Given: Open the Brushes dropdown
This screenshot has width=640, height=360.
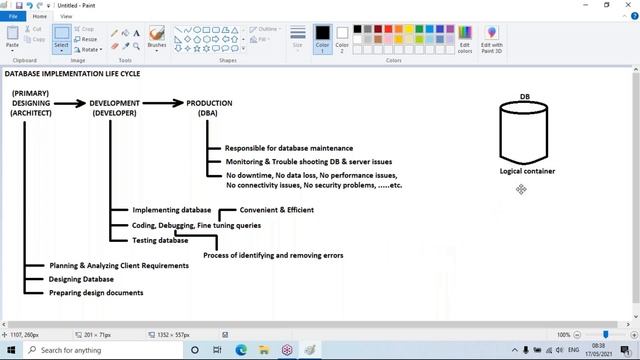Looking at the screenshot, I should point(157,39).
